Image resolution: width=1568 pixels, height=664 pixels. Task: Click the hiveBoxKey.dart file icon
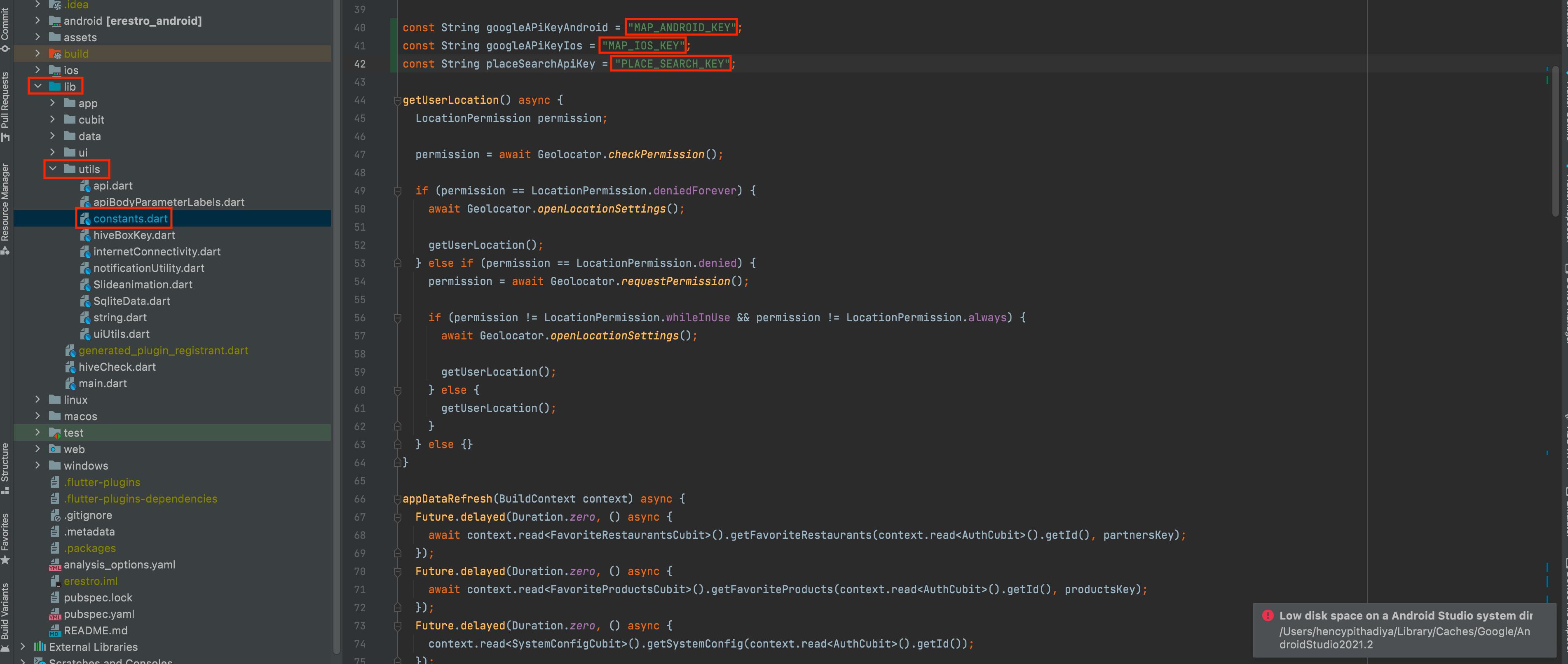tap(84, 235)
